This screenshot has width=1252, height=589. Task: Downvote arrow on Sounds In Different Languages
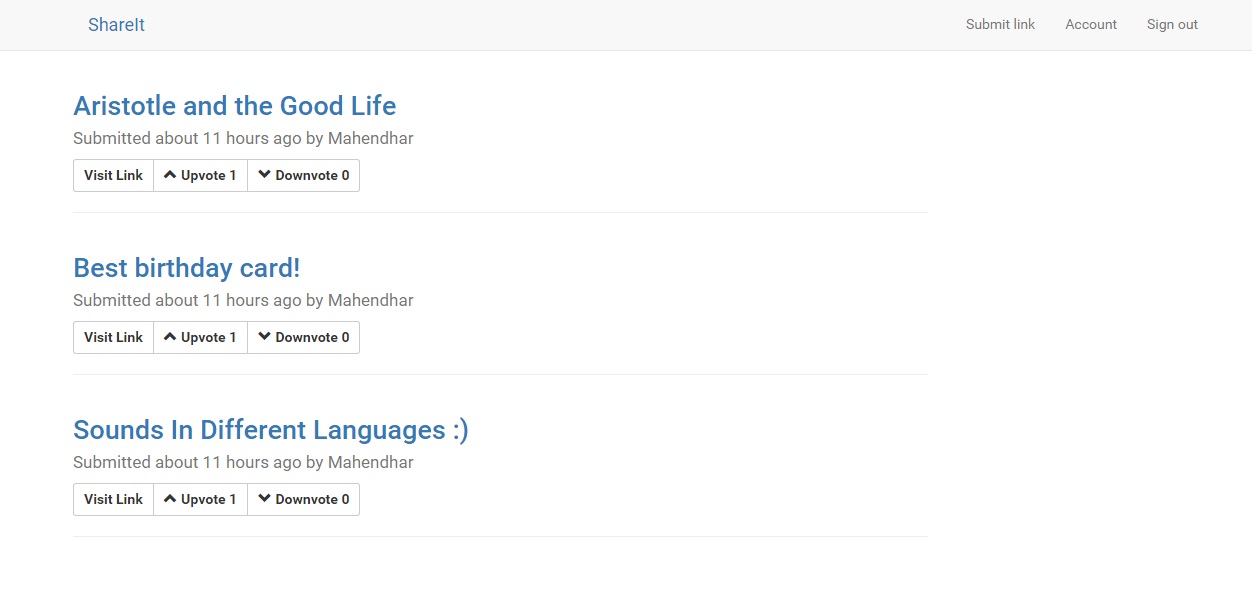pyautogui.click(x=265, y=499)
